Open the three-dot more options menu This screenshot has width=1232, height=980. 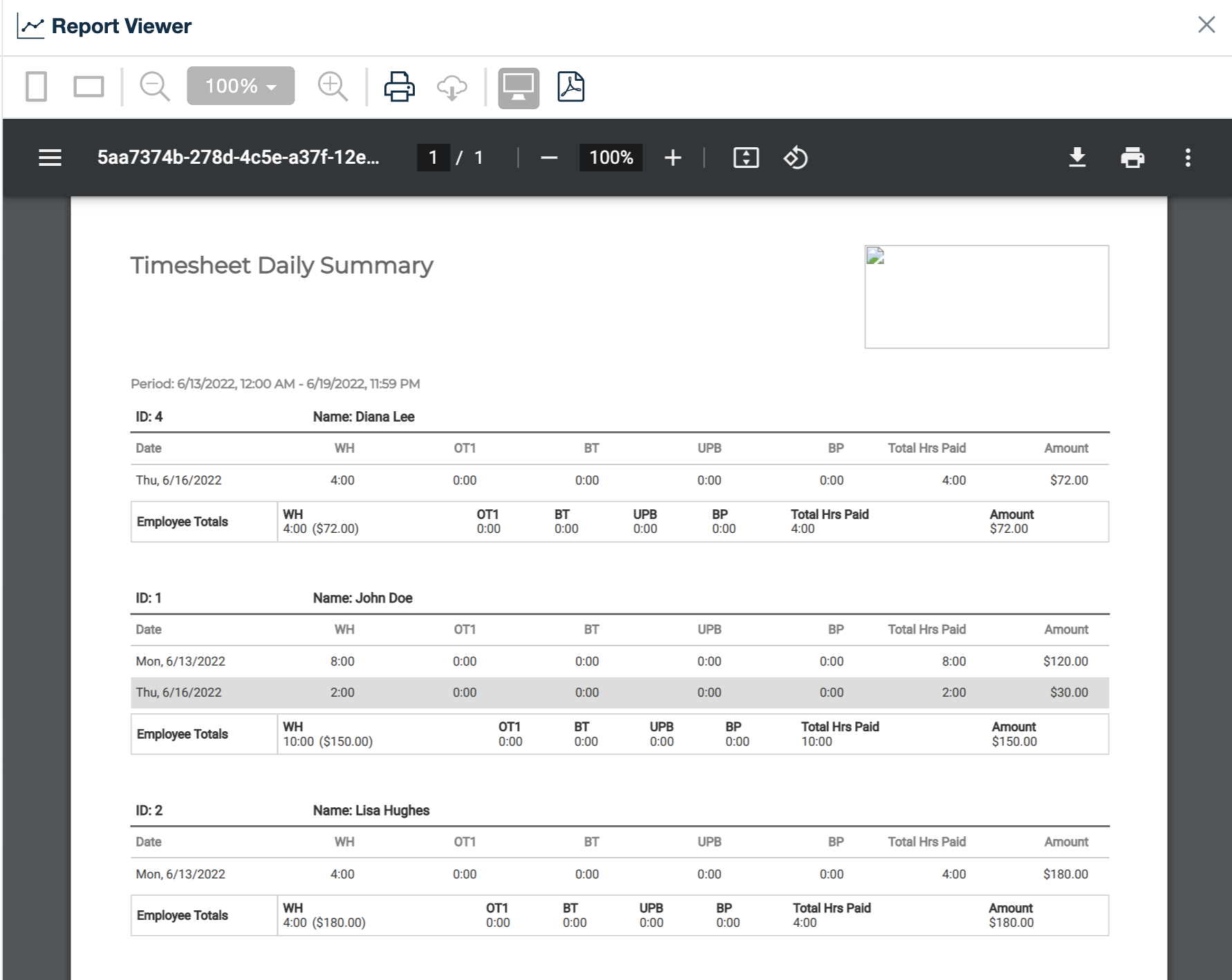[1188, 158]
